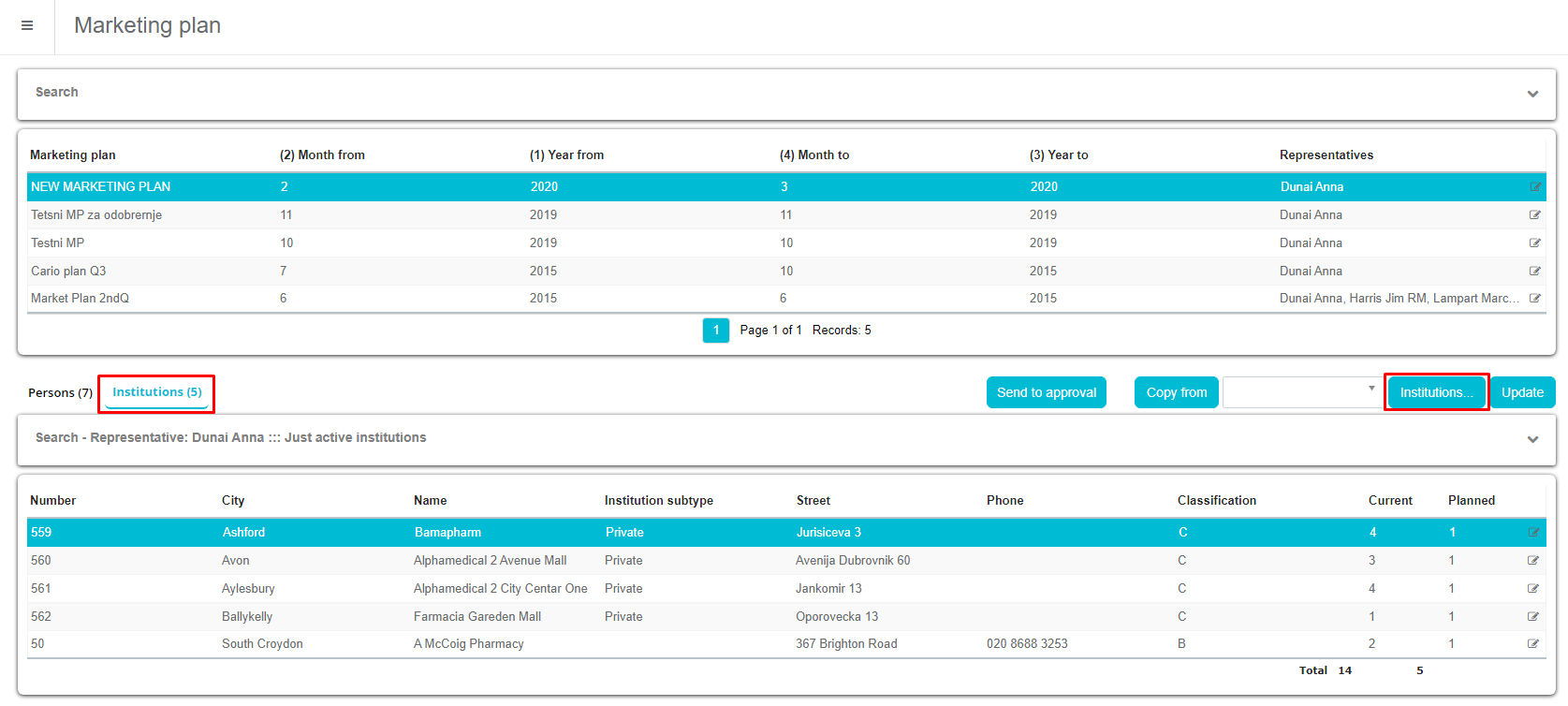Edit Farmacia Gareden Mall institution row

click(1532, 617)
